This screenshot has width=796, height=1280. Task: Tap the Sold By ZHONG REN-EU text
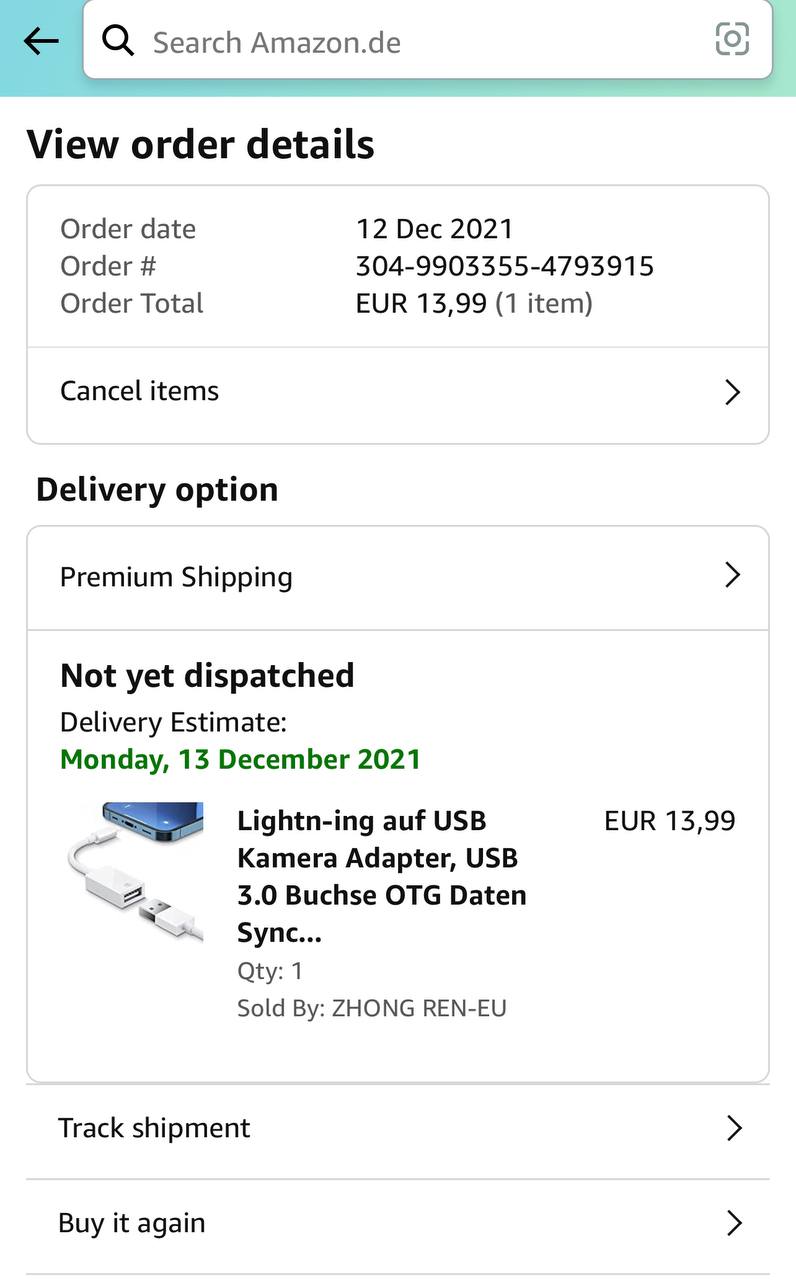[372, 1008]
